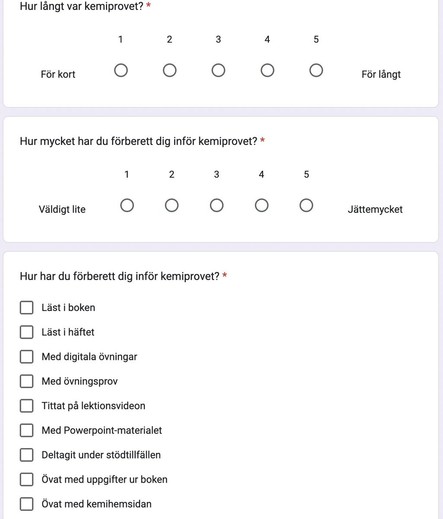Check the 'Övat med kemihemsidan' checkbox
The image size is (443, 519).
point(27,504)
